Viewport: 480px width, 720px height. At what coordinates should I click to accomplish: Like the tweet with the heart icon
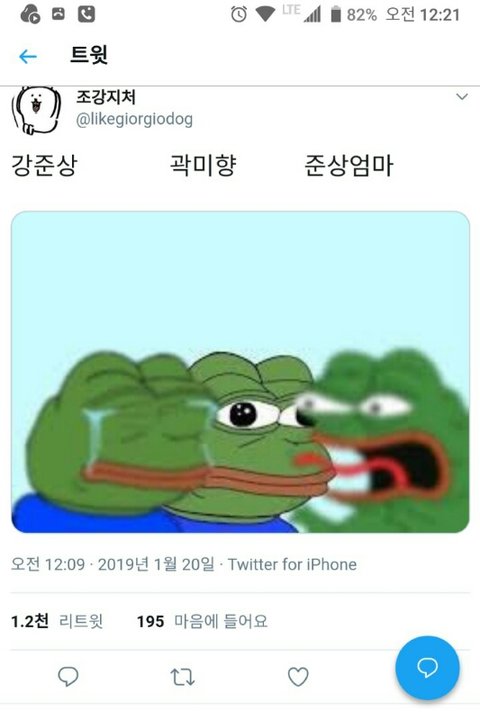point(298,677)
